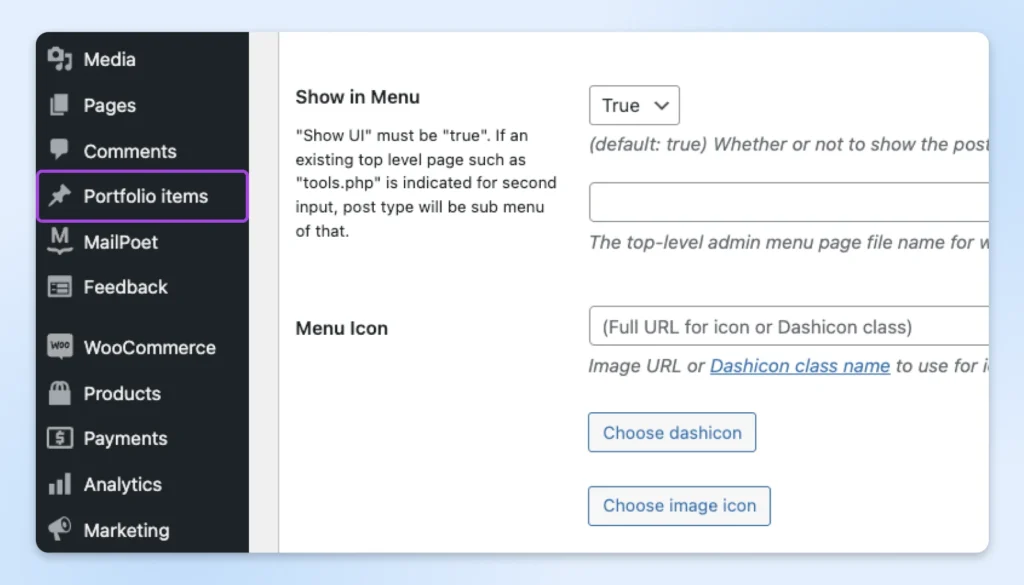Click the Analytics bar chart icon

60,484
